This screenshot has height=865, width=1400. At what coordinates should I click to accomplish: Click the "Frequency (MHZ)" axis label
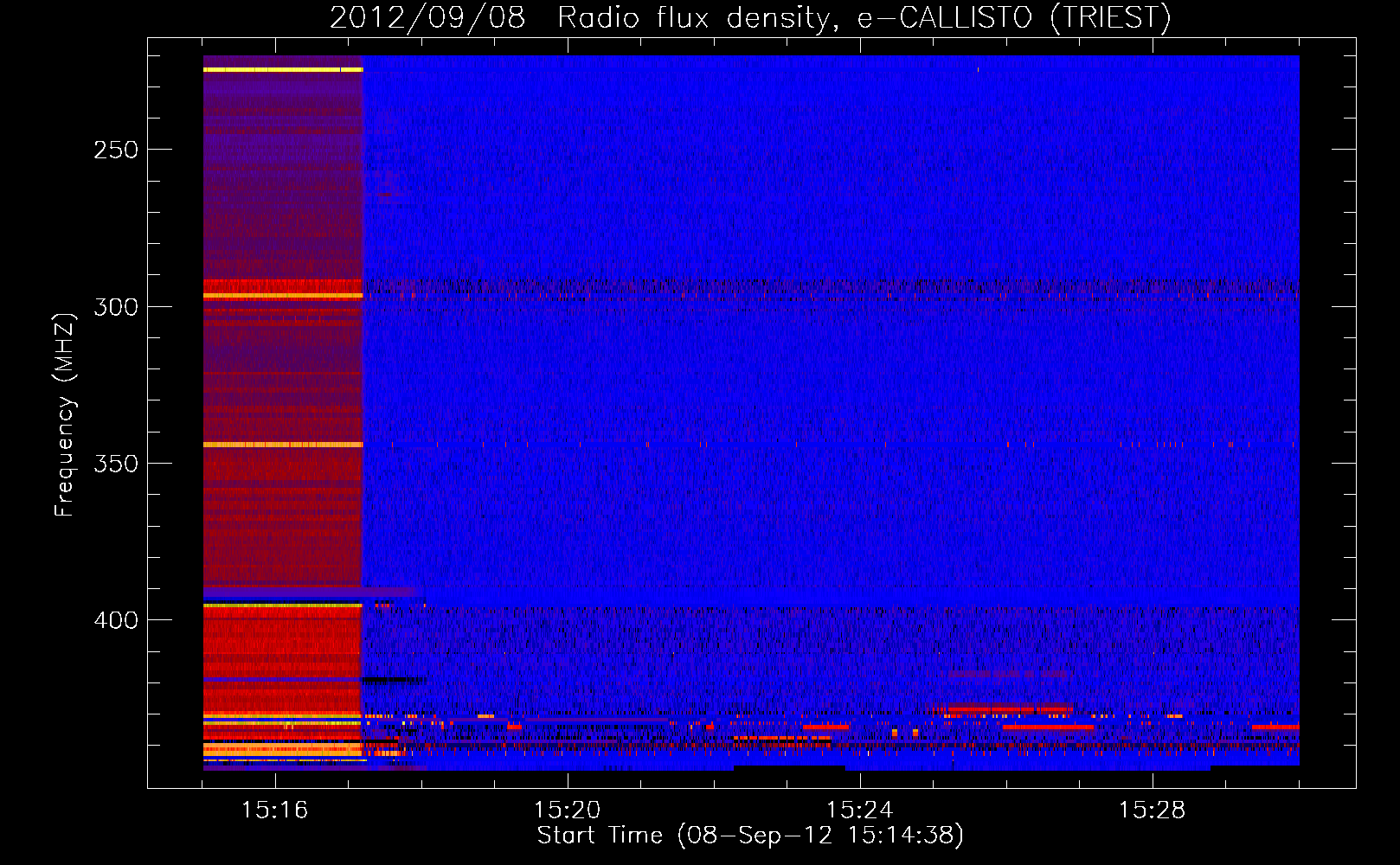pos(65,414)
